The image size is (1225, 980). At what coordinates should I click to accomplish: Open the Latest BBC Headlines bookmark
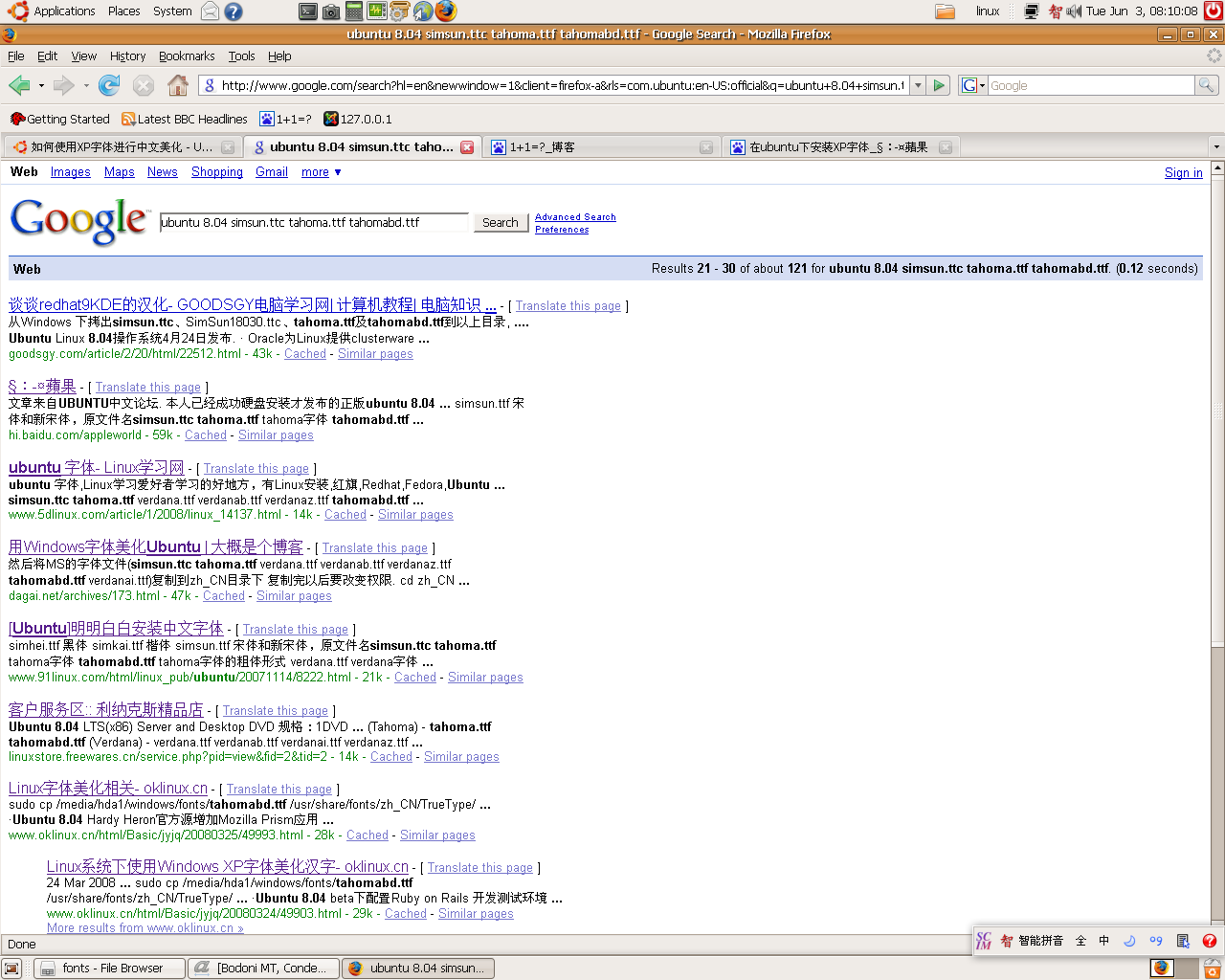185,120
